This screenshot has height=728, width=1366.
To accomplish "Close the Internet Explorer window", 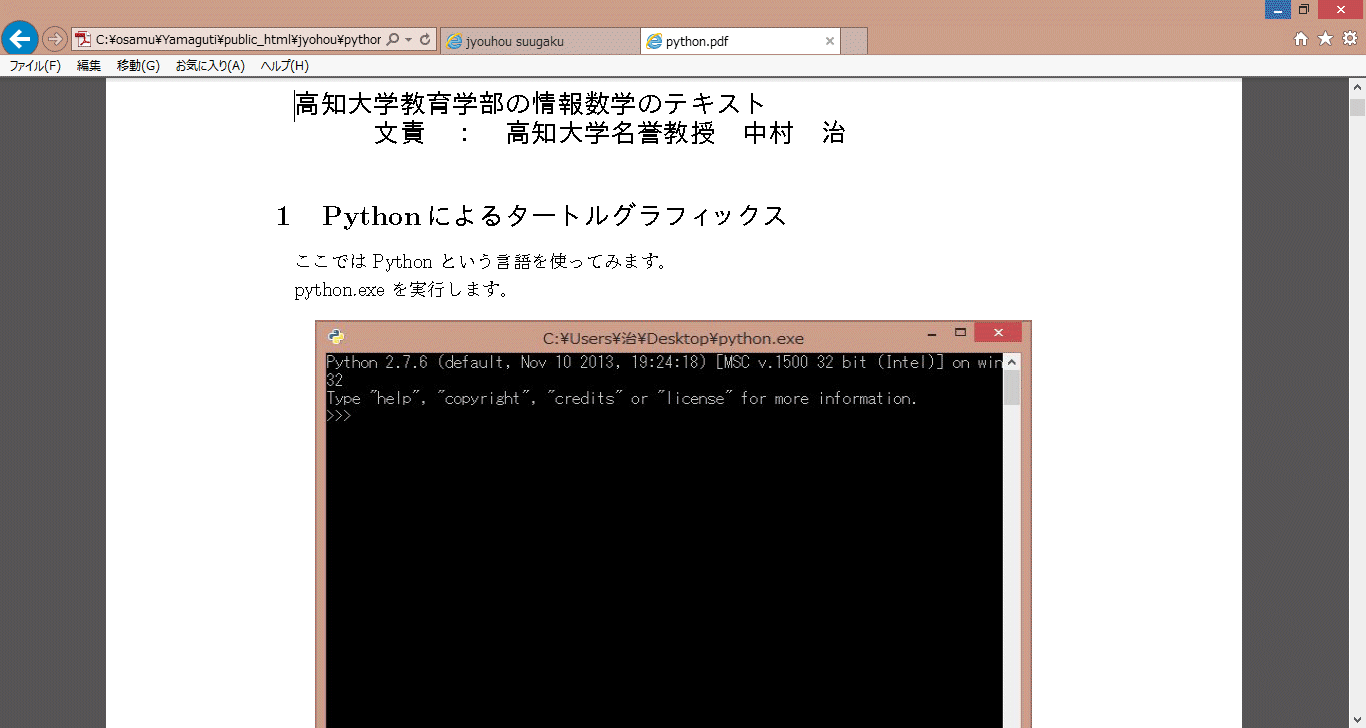I will [1341, 9].
